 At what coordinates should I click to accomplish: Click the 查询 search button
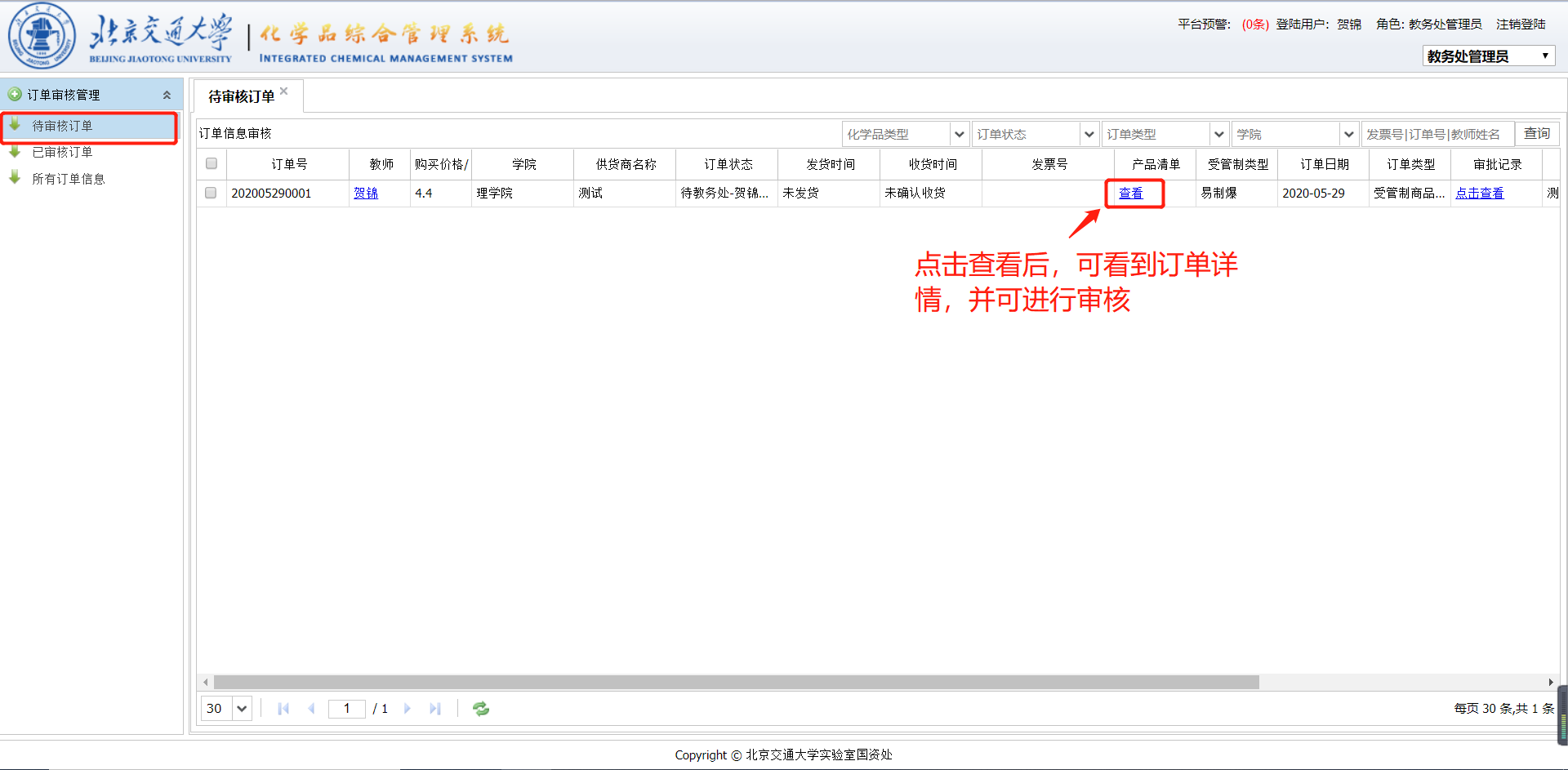tap(1536, 133)
